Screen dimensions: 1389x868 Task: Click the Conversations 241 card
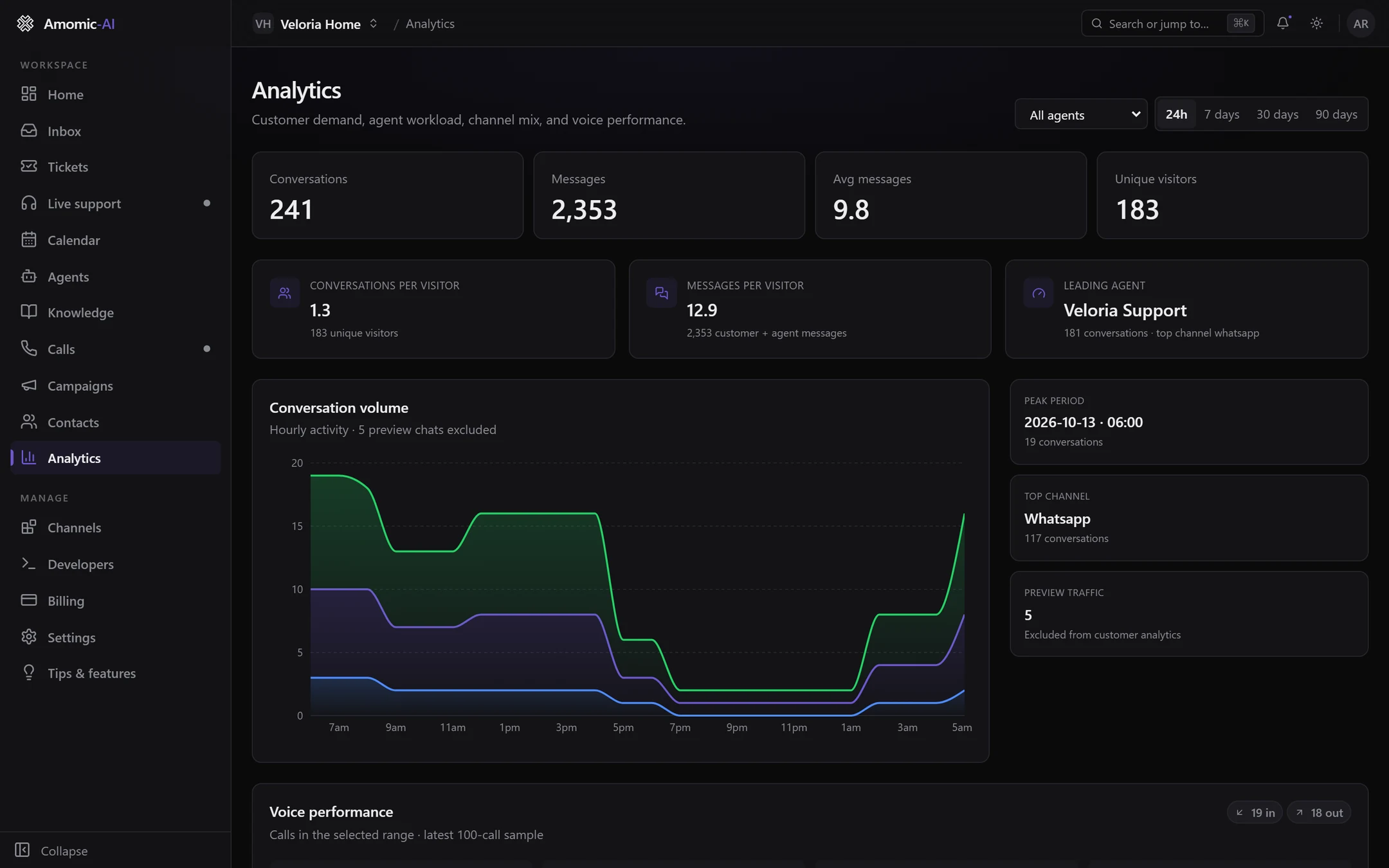tap(387, 195)
